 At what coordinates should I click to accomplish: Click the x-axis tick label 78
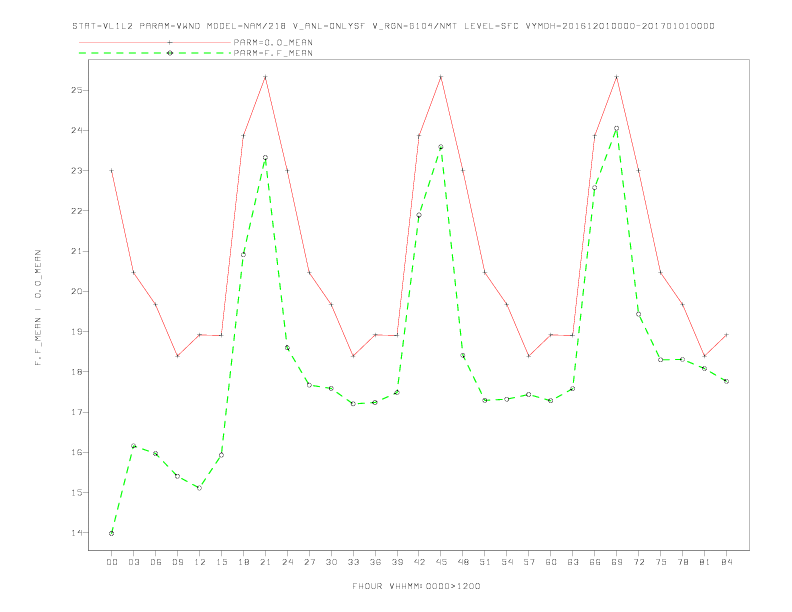click(x=682, y=562)
